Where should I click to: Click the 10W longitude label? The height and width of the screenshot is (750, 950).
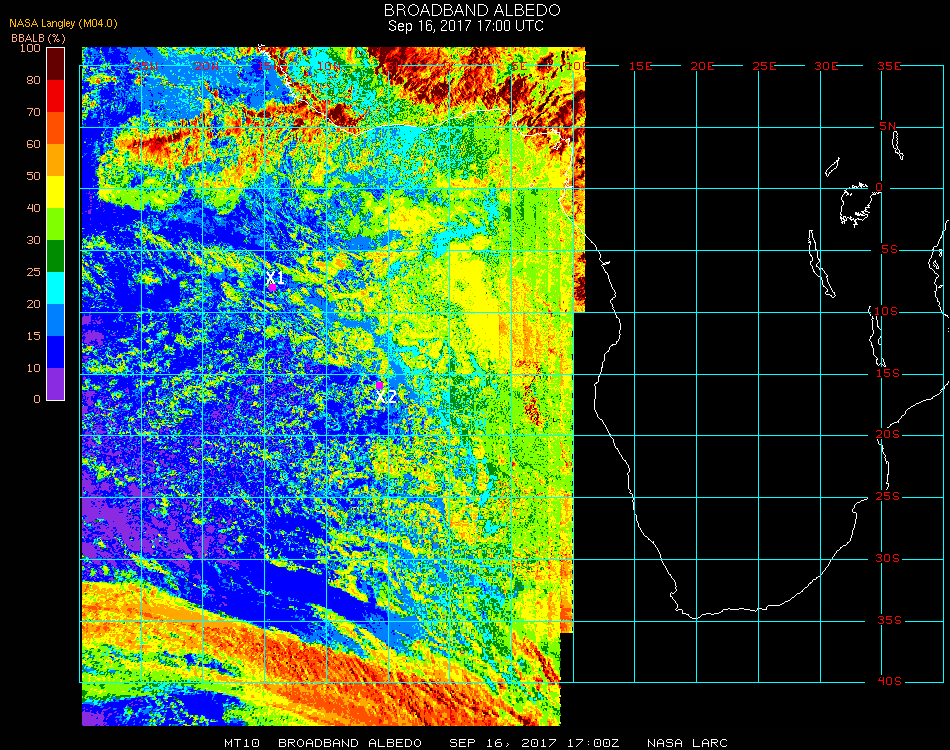pos(329,66)
